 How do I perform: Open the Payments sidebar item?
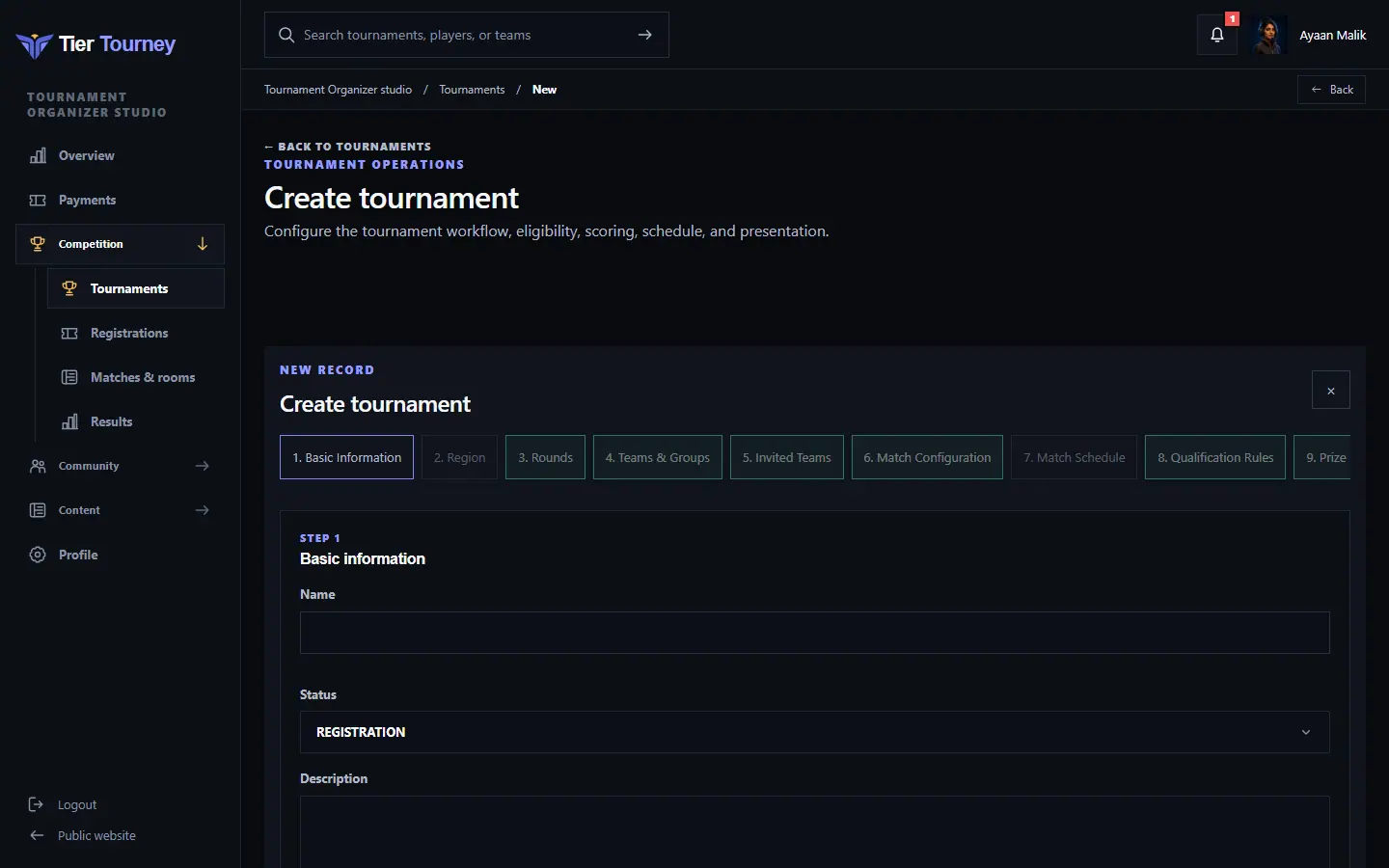[x=120, y=200]
